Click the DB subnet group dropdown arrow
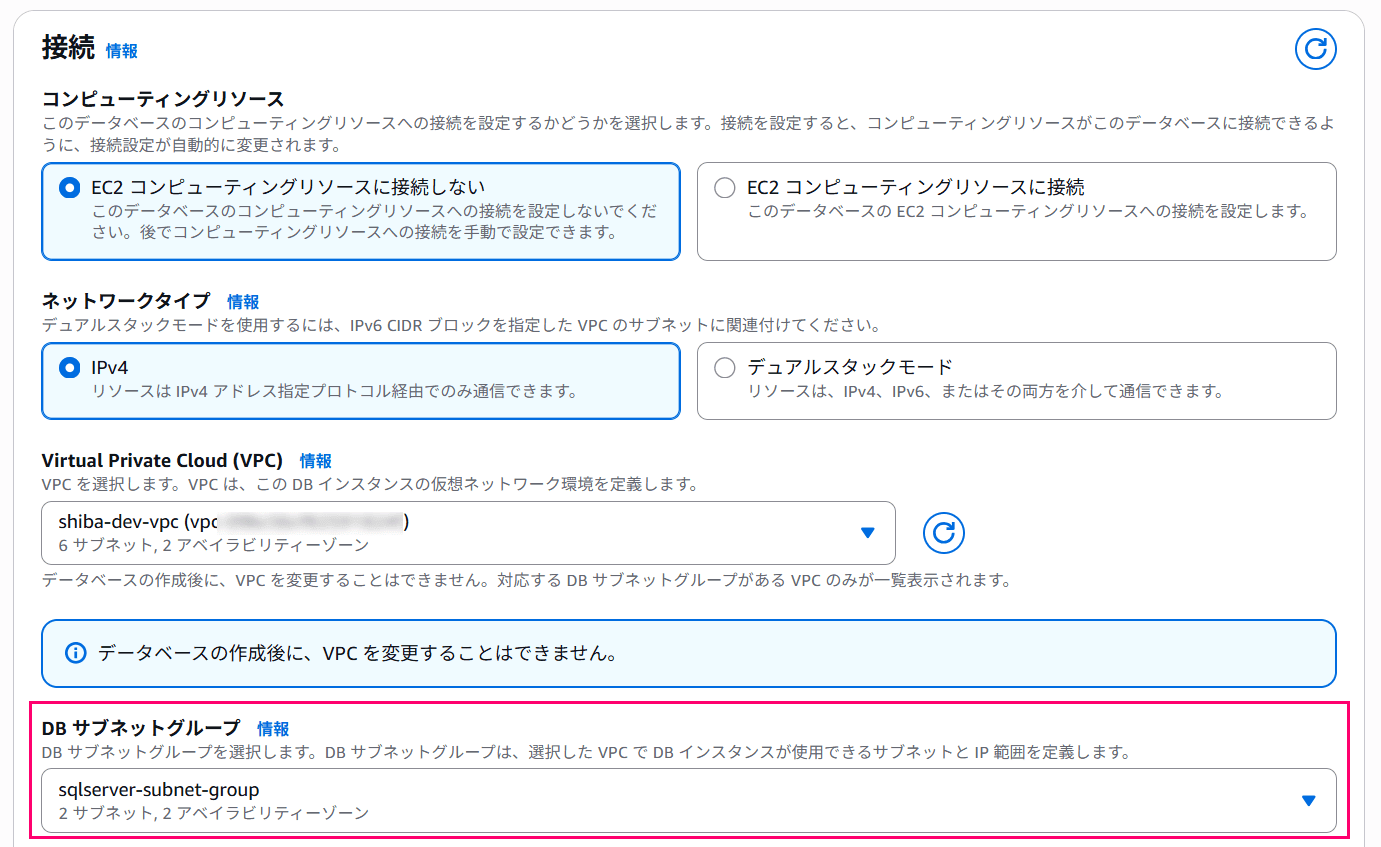 1308,800
